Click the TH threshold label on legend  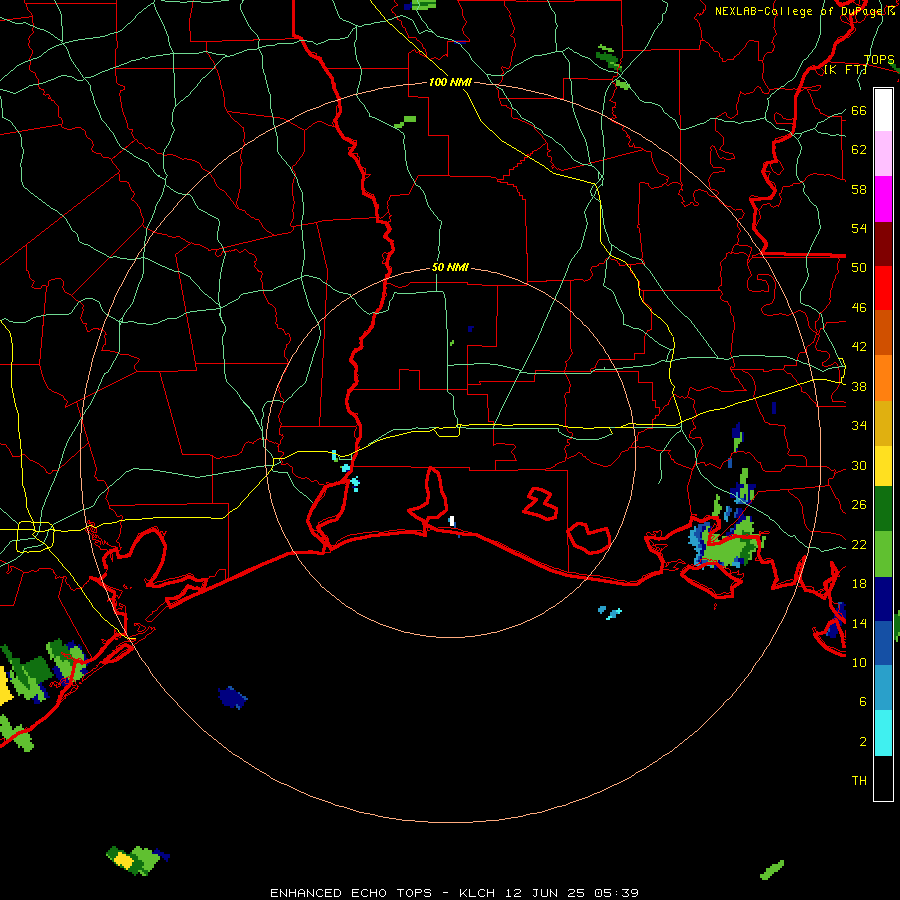(x=859, y=781)
